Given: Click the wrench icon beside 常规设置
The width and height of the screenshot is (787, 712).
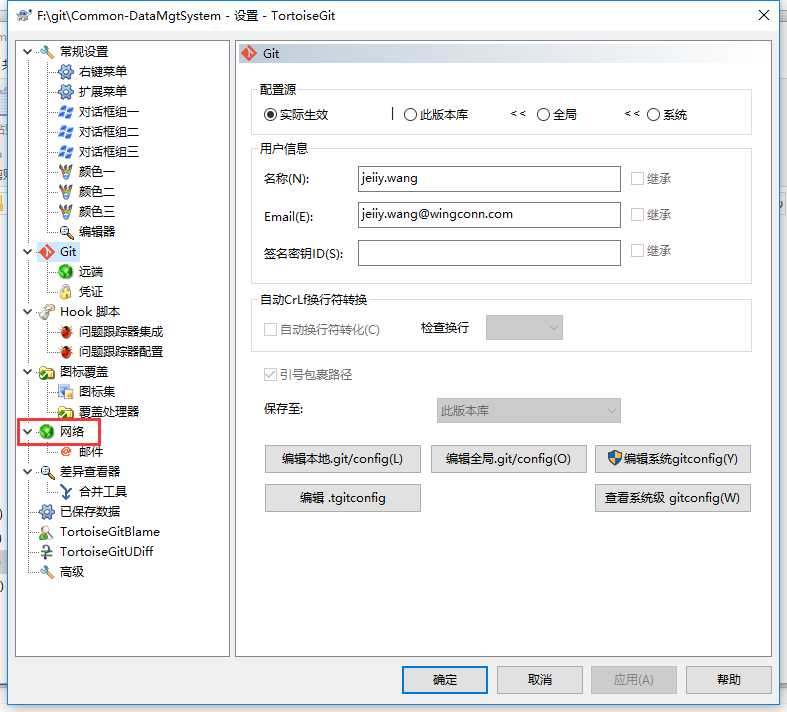Looking at the screenshot, I should coord(47,51).
